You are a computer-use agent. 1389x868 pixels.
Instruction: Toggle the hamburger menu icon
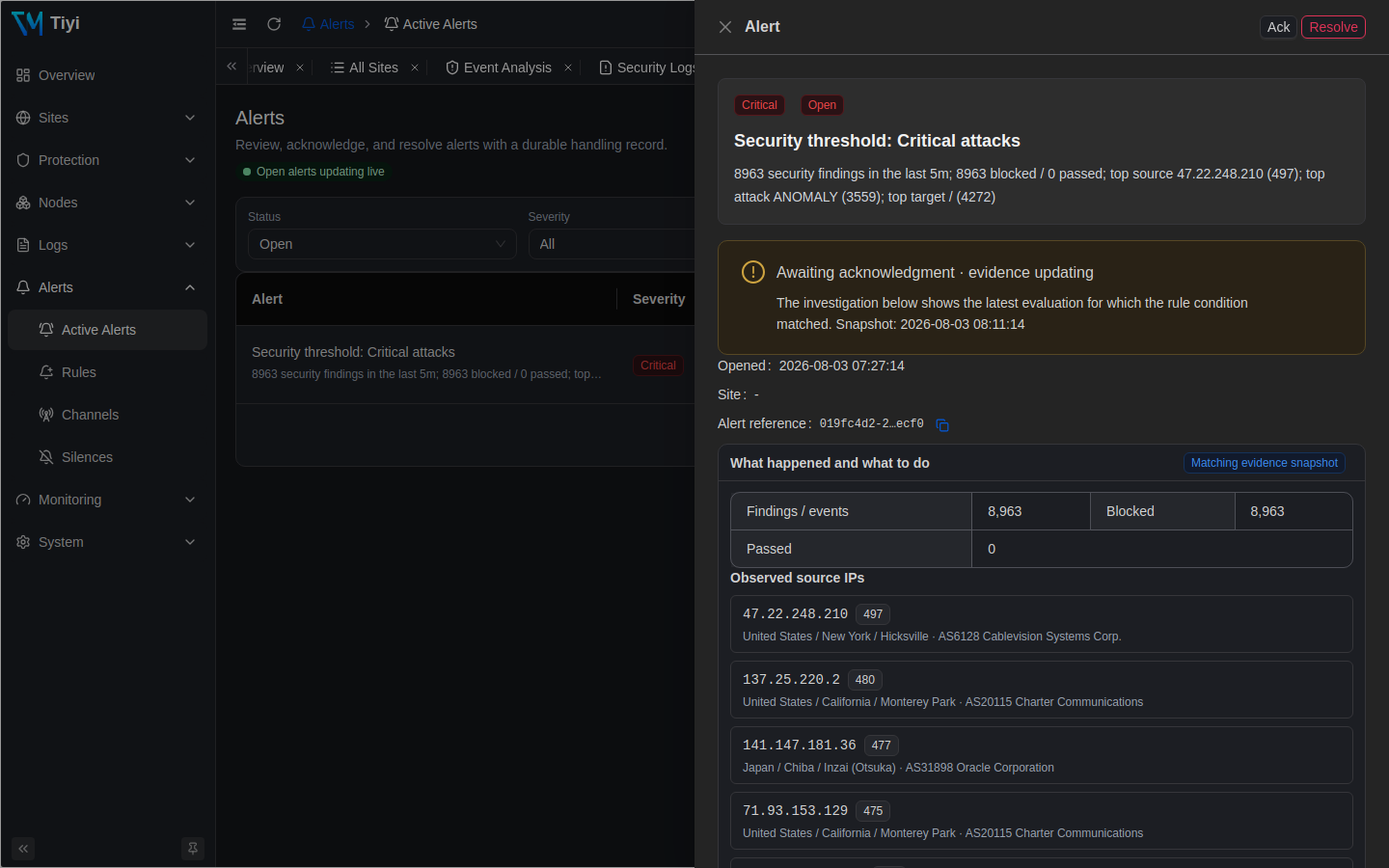coord(239,24)
